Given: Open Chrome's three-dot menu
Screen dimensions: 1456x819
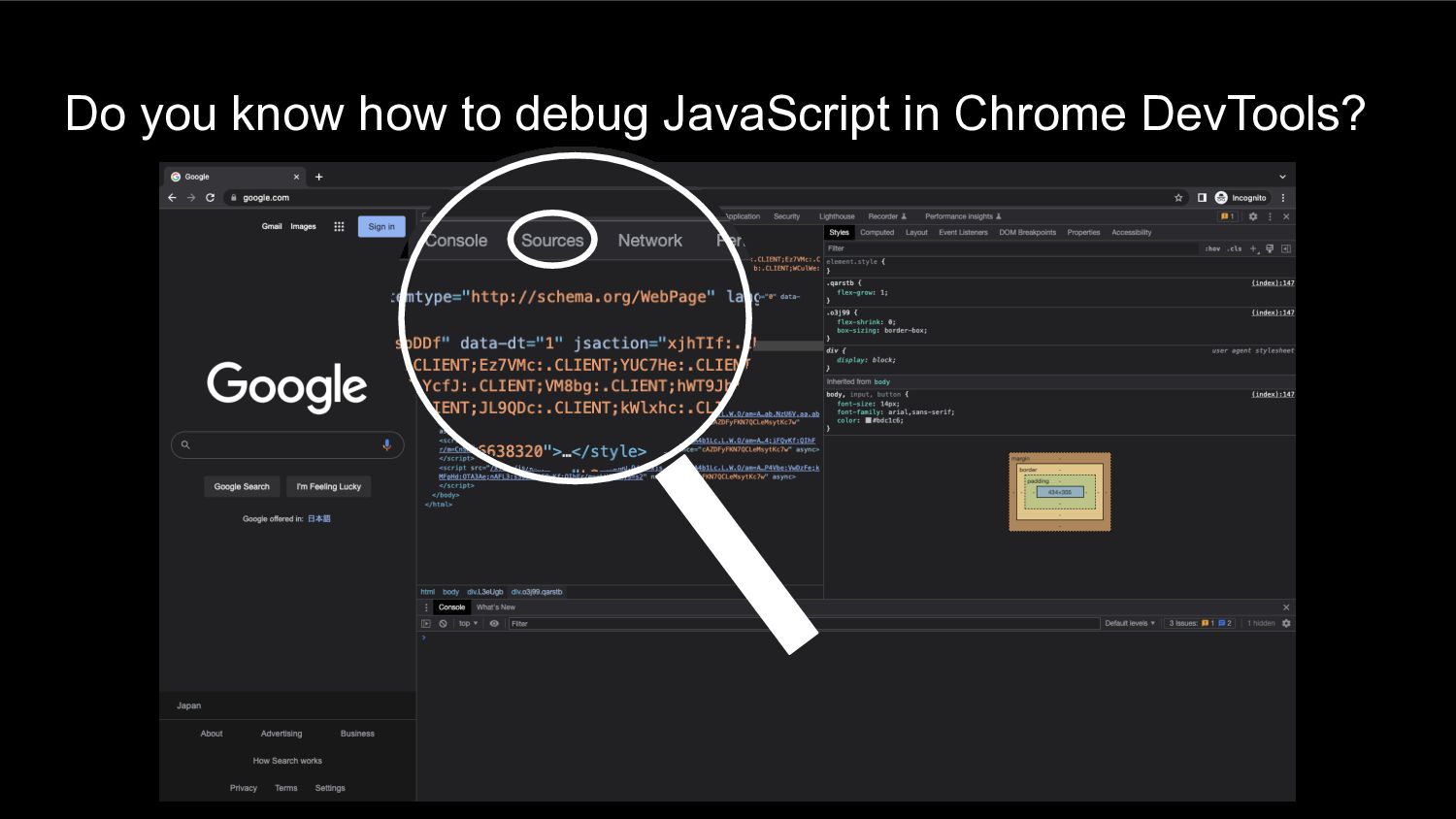Looking at the screenshot, I should coord(1283,198).
